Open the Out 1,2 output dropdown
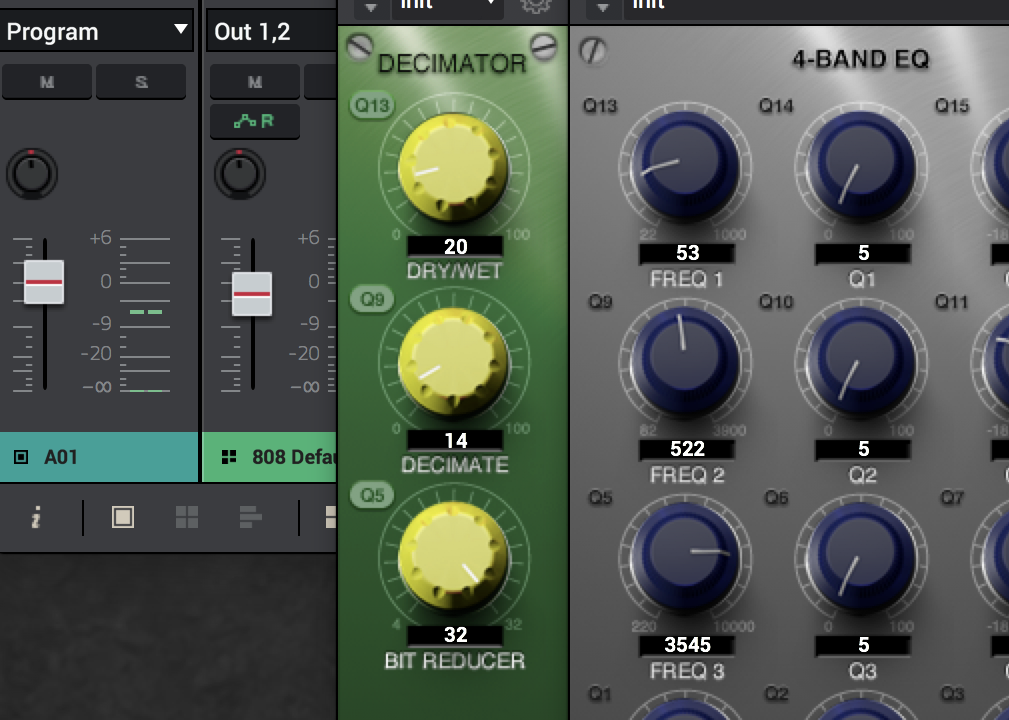The image size is (1009, 720). coord(270,31)
